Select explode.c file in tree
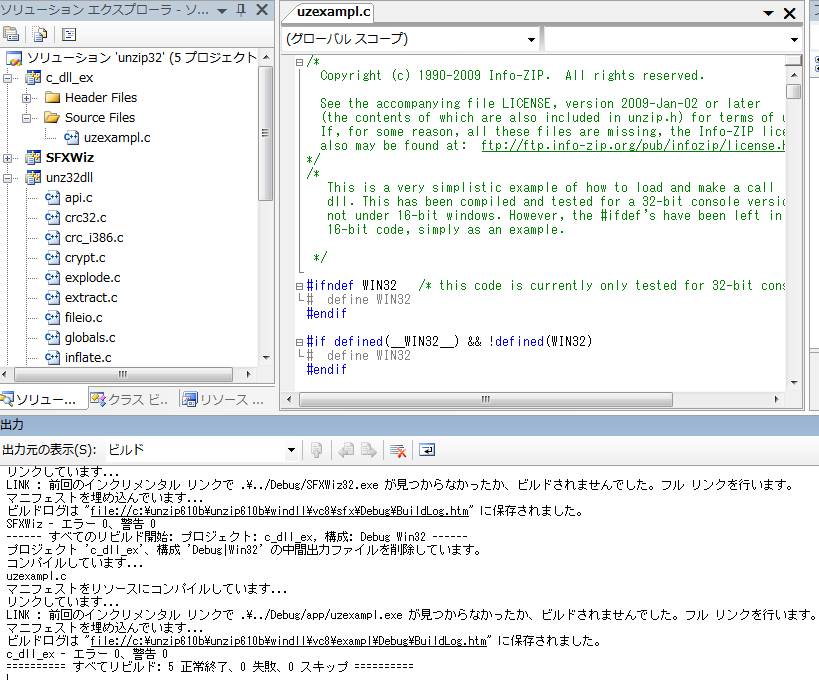The height and width of the screenshot is (680, 819). (92, 278)
